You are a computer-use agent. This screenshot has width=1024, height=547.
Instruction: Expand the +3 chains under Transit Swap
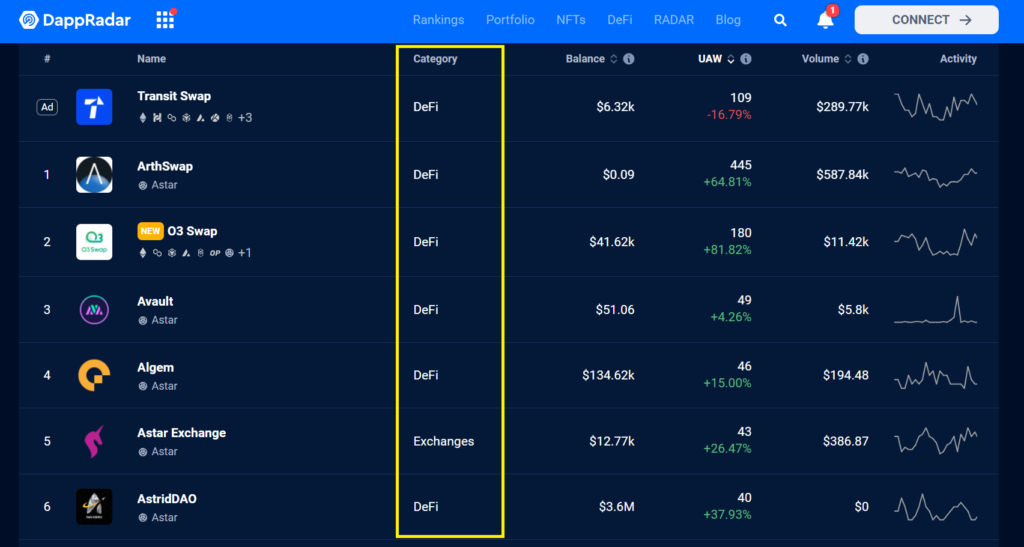click(245, 118)
